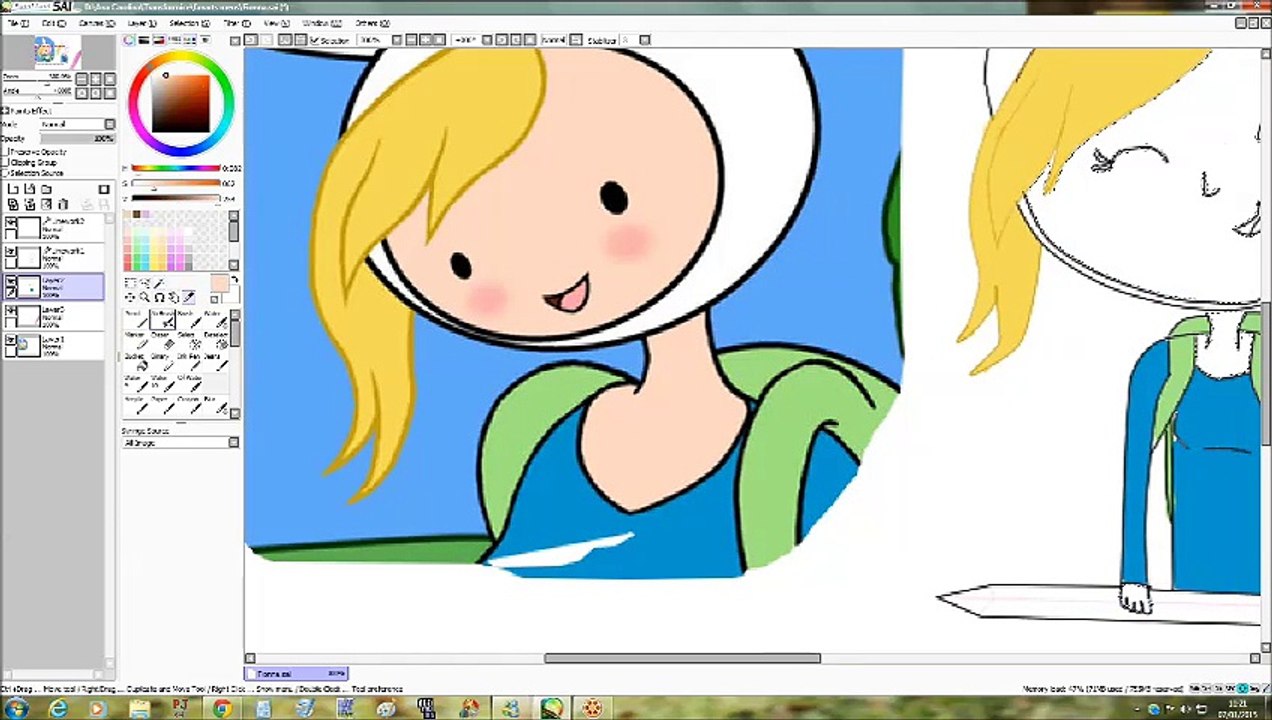This screenshot has width=1272, height=720.
Task: Select the peach foreground color swatch
Action: [219, 285]
